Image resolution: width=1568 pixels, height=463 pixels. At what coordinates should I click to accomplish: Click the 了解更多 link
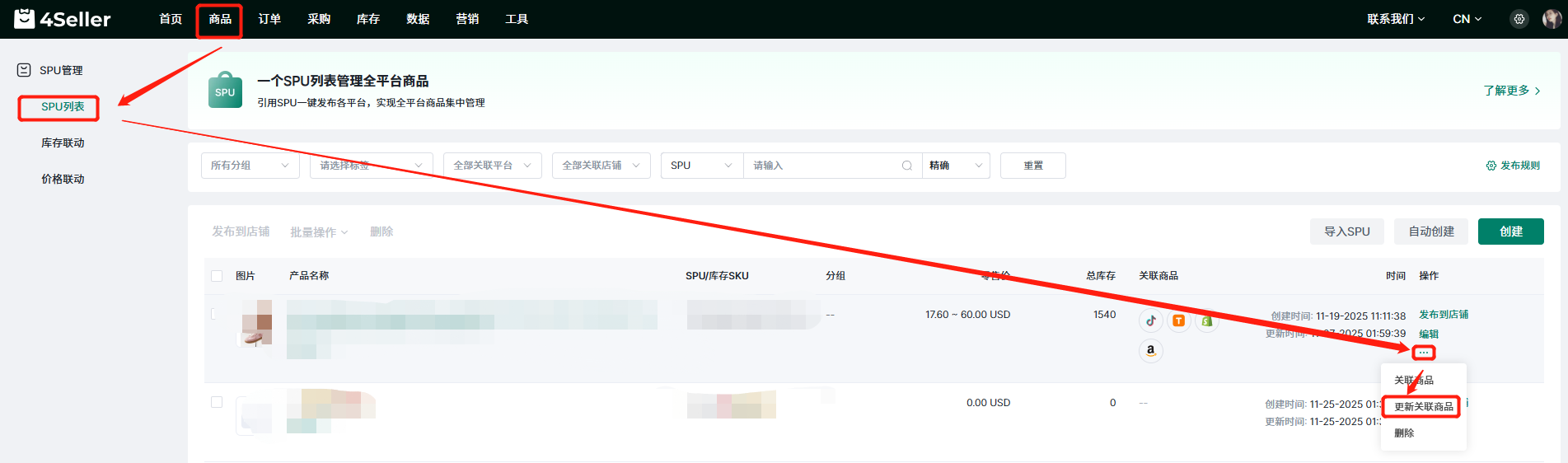(x=1511, y=91)
